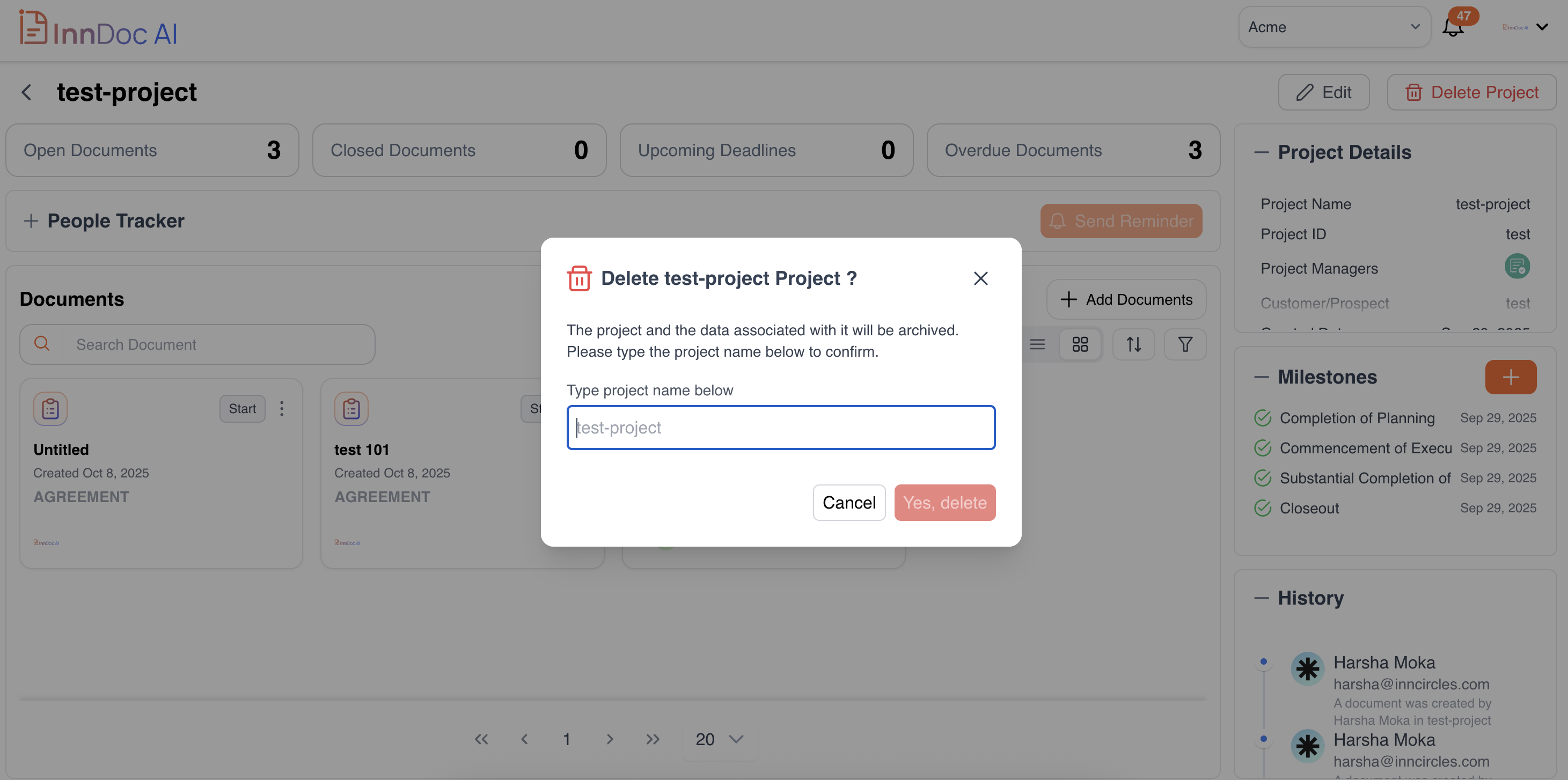Switch to grid view layout
This screenshot has width=1568, height=780.
click(1080, 345)
